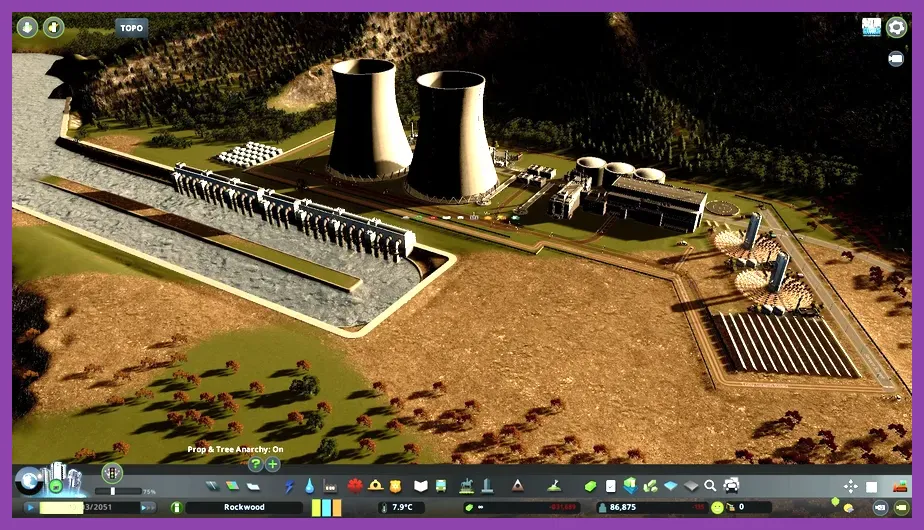The width and height of the screenshot is (924, 530).
Task: Click the weather sun-cloud icon
Action: [x=849, y=508]
